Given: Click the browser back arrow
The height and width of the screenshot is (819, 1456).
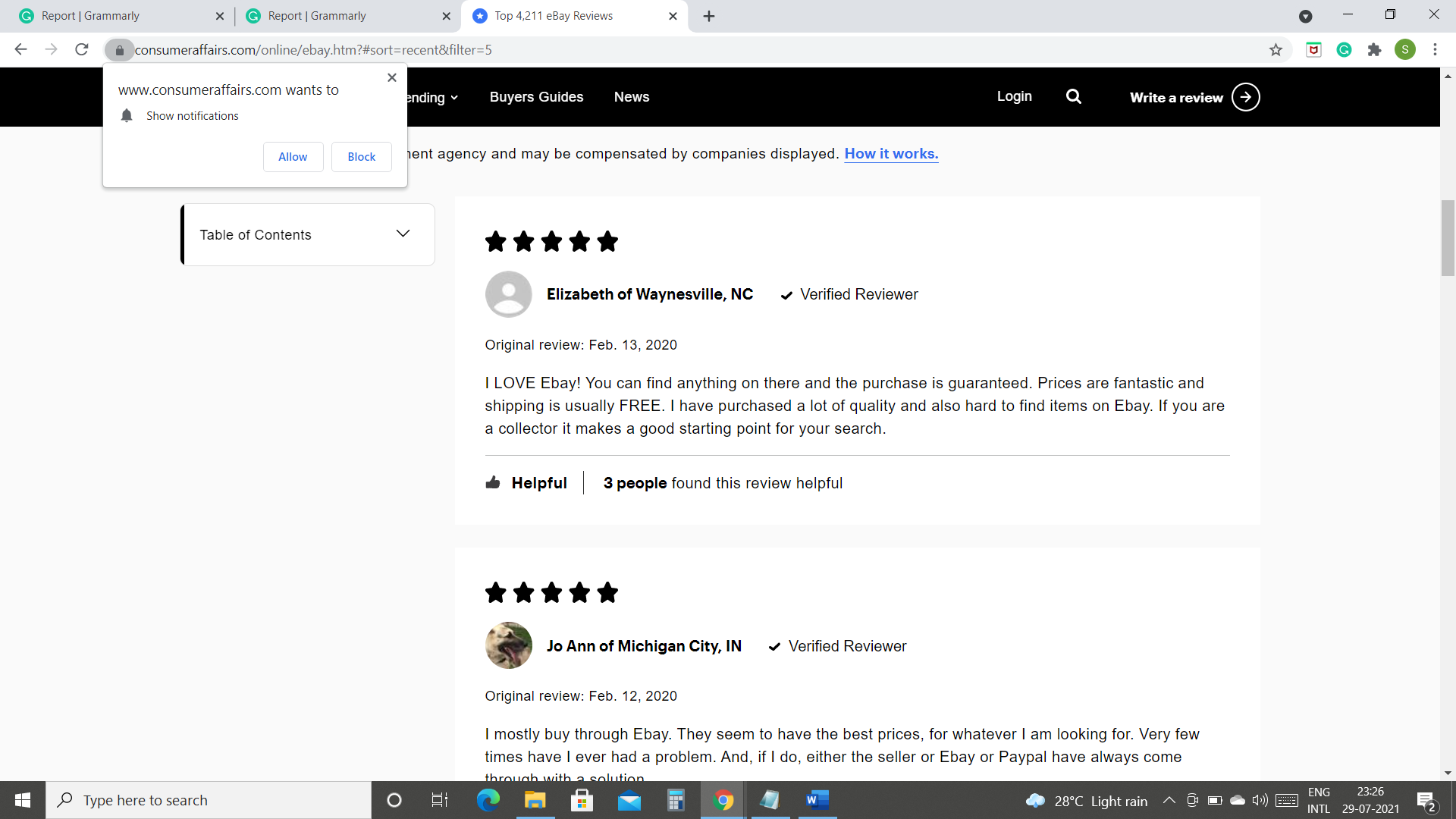Looking at the screenshot, I should click(x=20, y=49).
